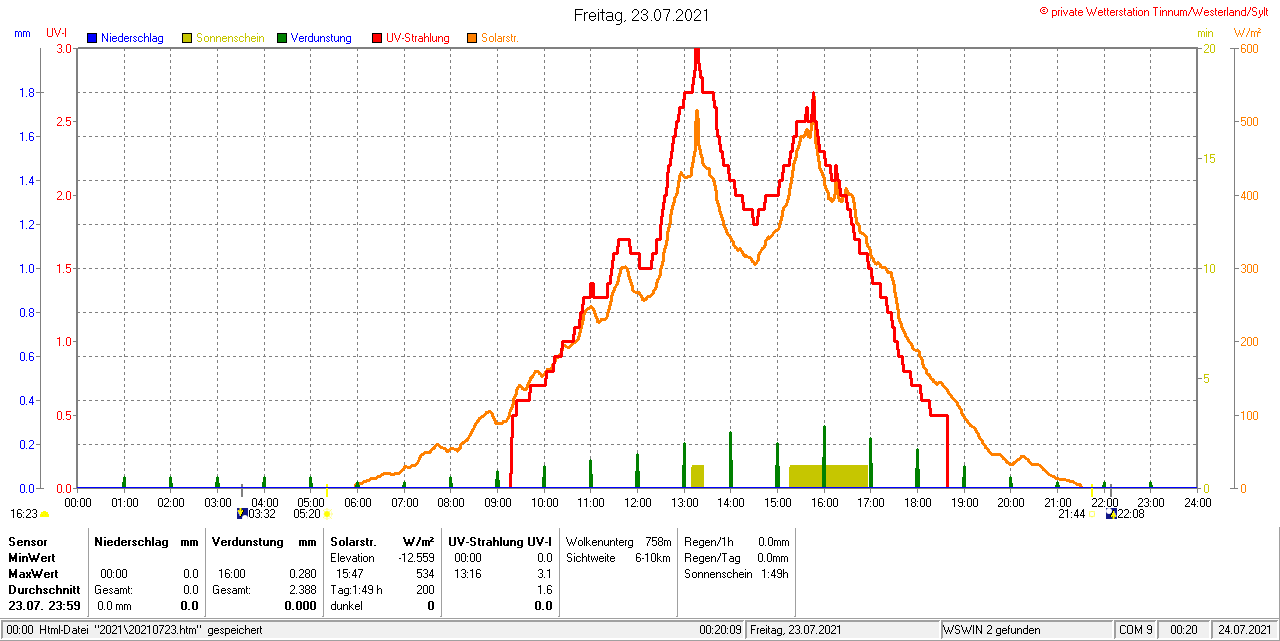Click the 24.07.2021 date in status bar
This screenshot has width=1280, height=641.
pos(1243,630)
